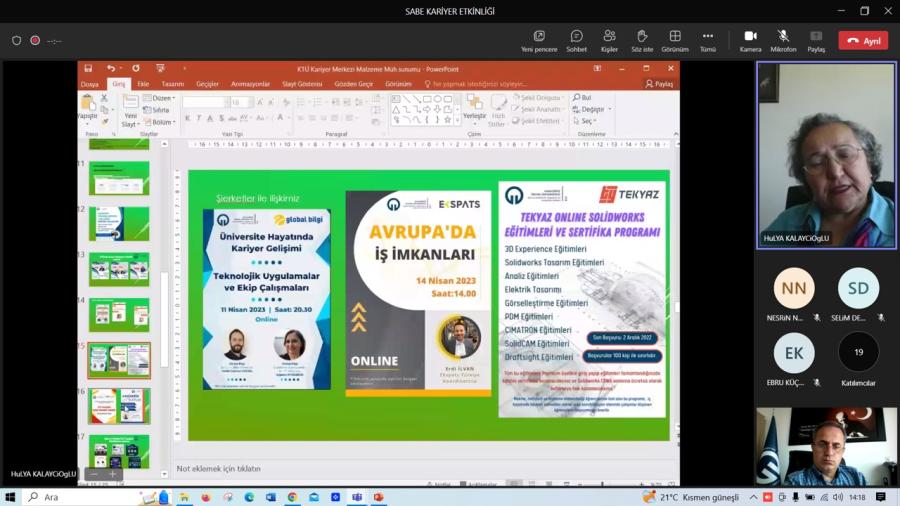Viewport: 900px width, 506px height.
Task: Open Yeni pencere in Teams toolbar
Action: 539,41
